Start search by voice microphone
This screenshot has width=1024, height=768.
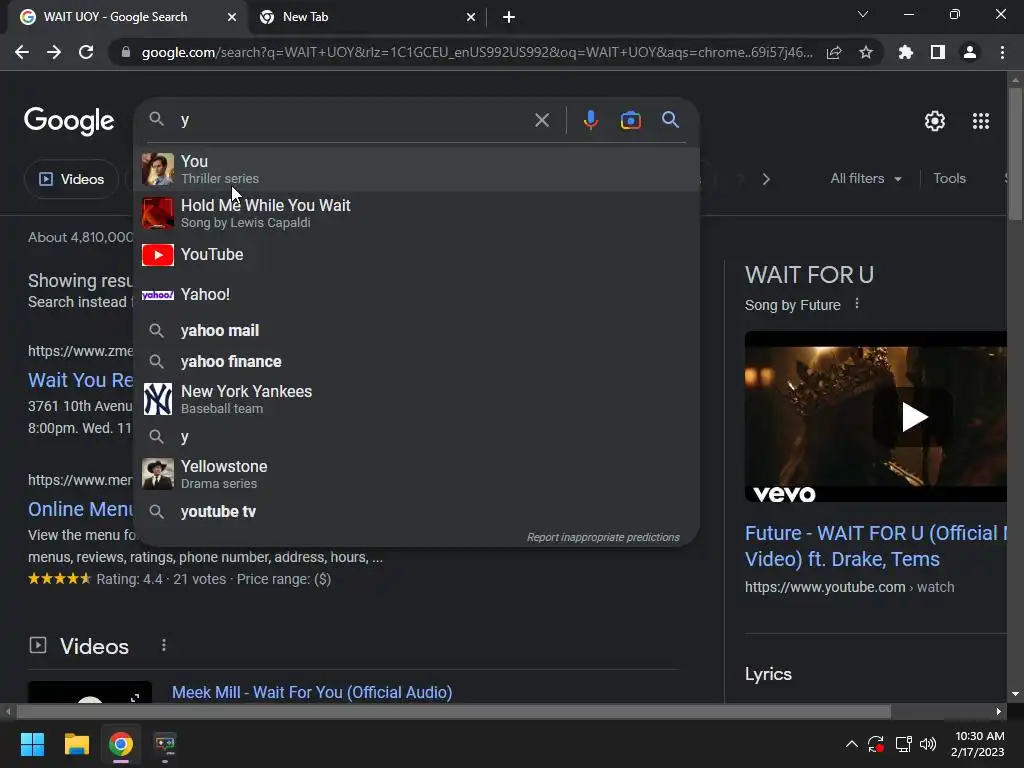[590, 120]
